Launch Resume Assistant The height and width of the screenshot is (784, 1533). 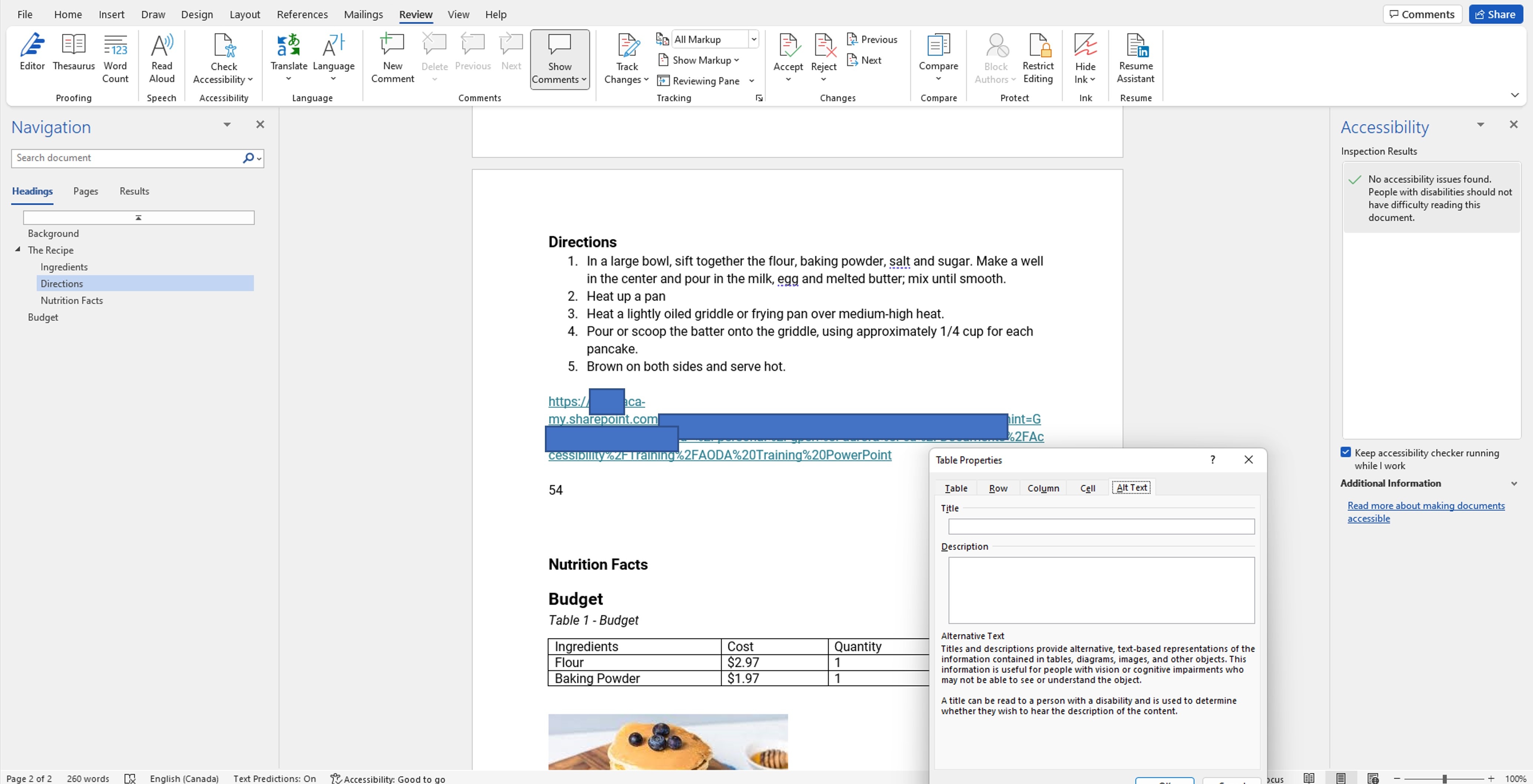click(x=1136, y=58)
